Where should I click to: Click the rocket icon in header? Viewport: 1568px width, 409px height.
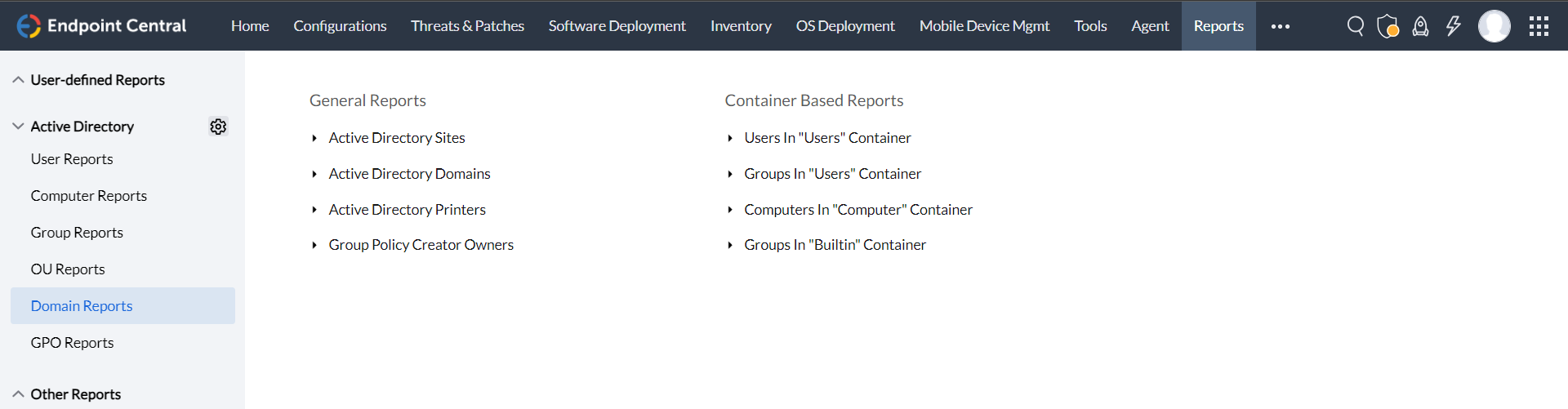1421,26
